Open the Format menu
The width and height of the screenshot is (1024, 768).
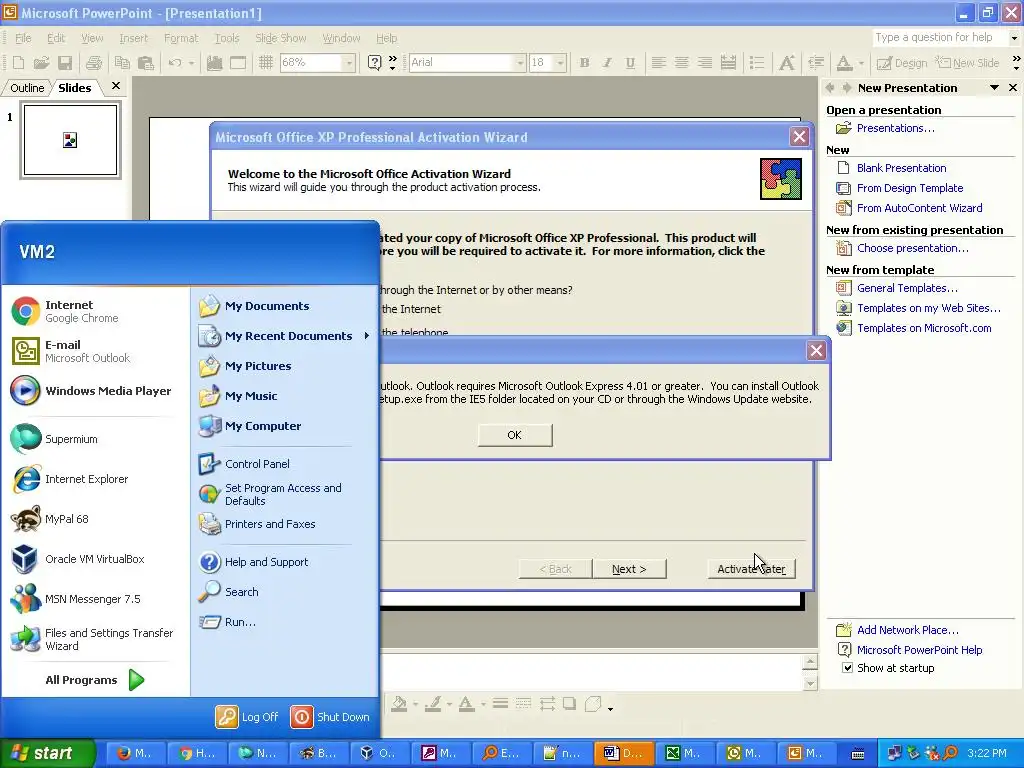[x=181, y=38]
